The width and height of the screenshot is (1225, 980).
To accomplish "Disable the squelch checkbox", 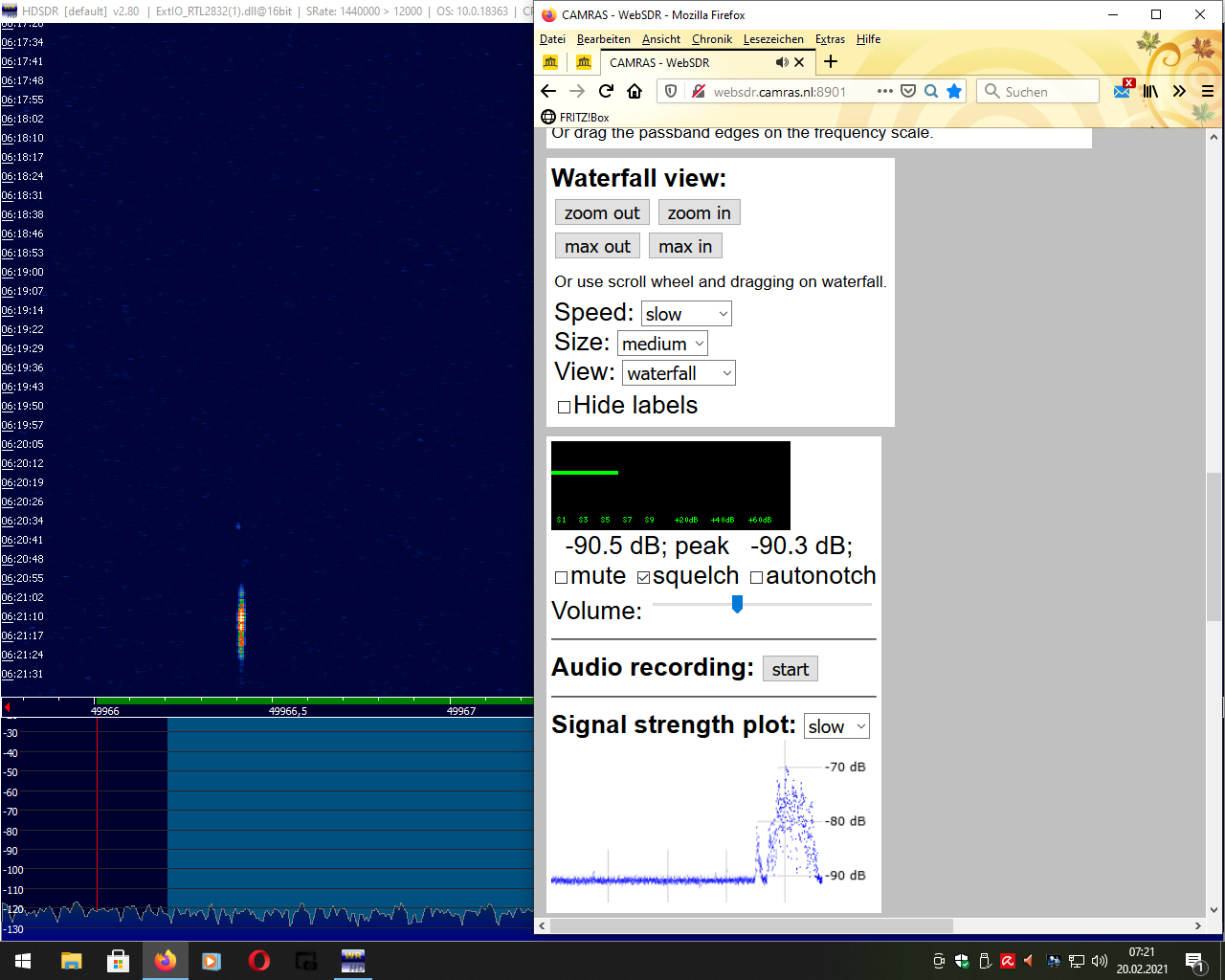I will 643,577.
